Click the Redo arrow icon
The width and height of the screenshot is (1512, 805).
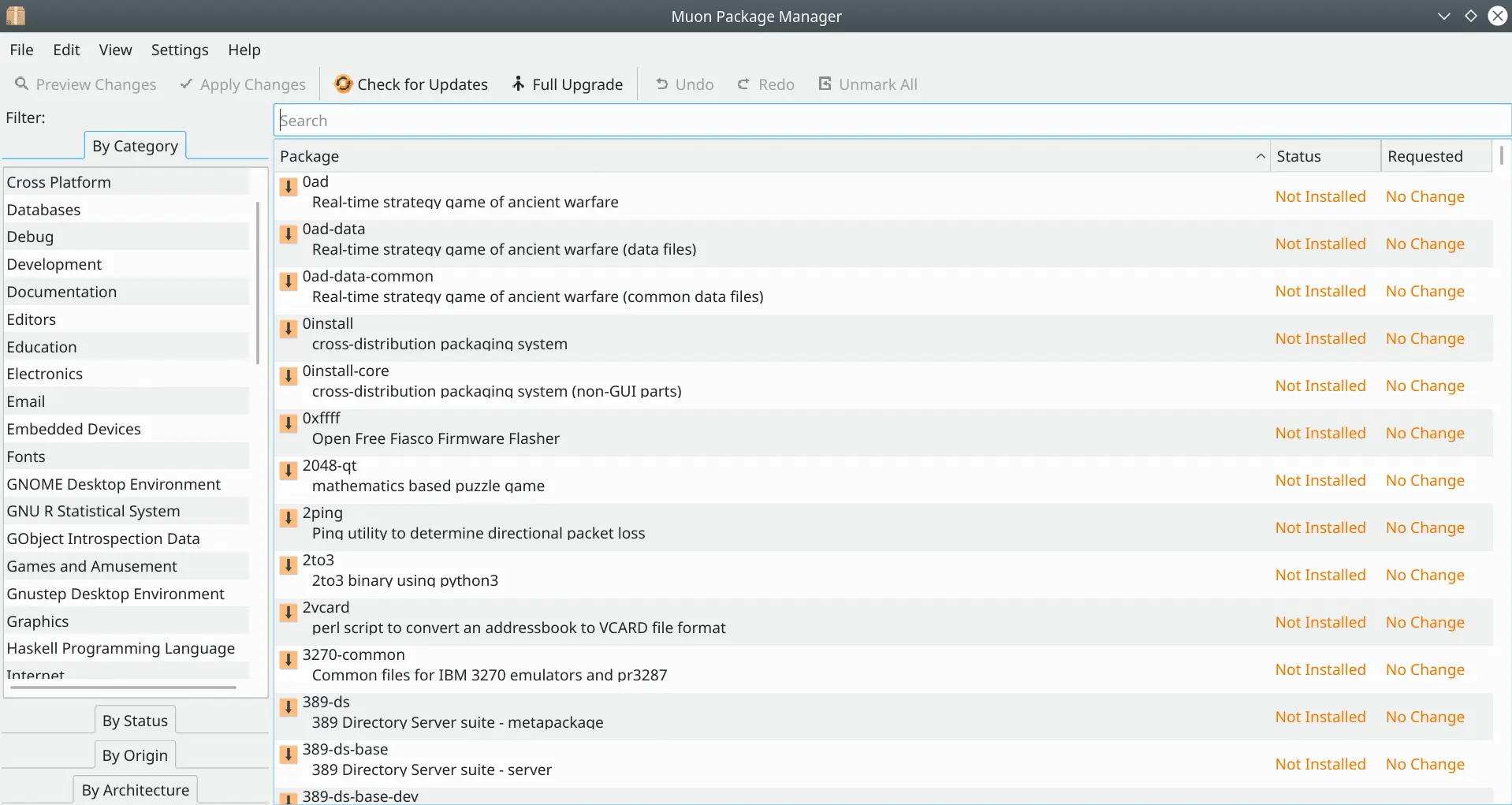(743, 84)
